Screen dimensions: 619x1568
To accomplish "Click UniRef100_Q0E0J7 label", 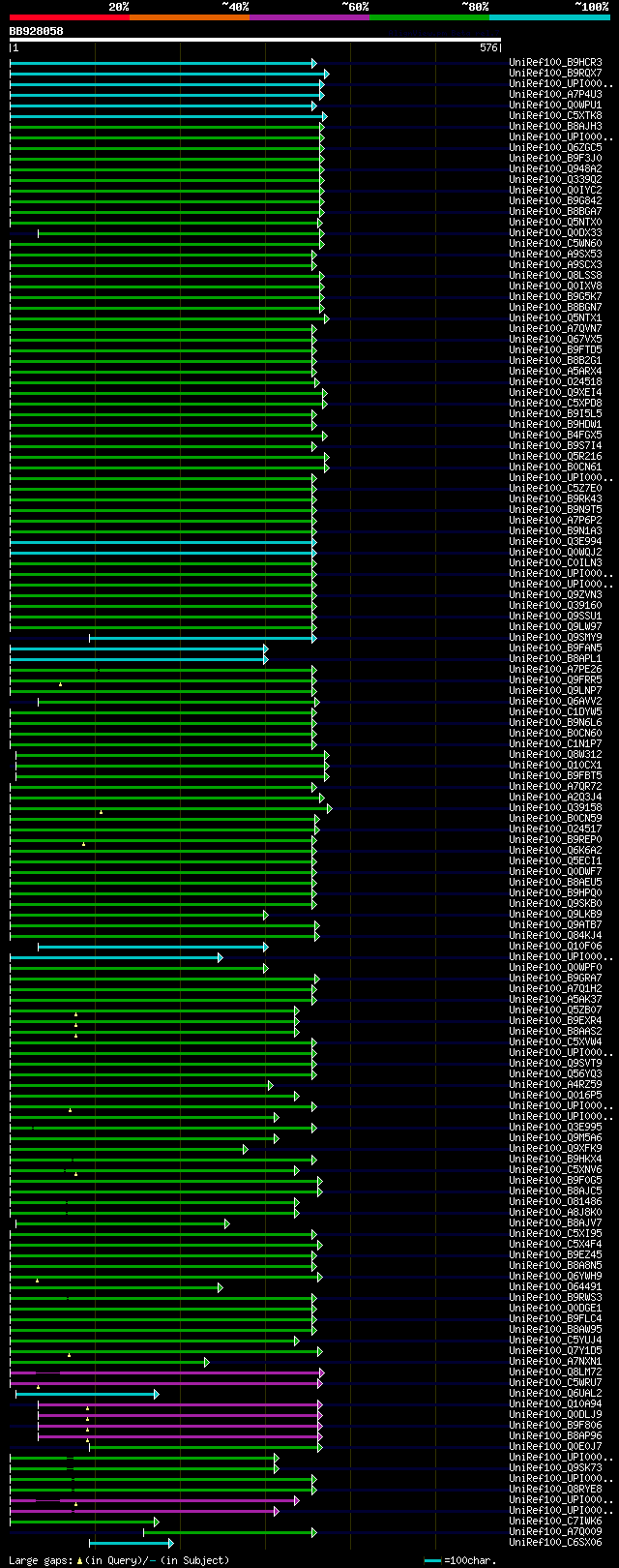I will (555, 1447).
